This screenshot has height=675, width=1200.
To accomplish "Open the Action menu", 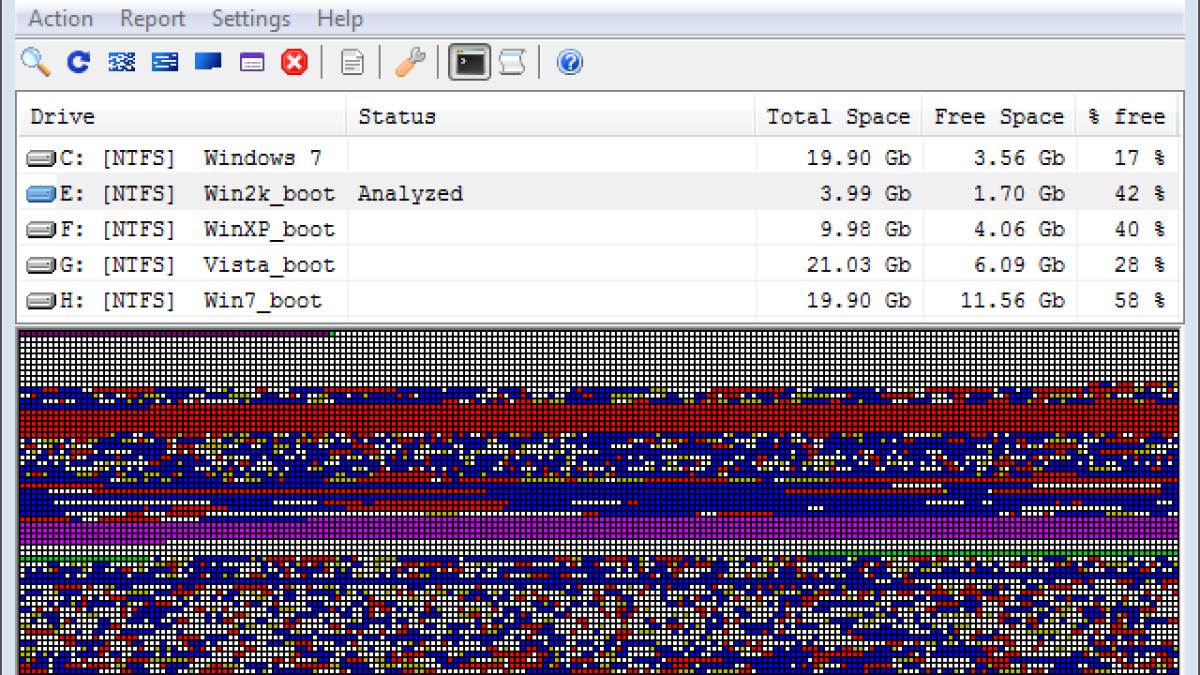I will pos(60,19).
